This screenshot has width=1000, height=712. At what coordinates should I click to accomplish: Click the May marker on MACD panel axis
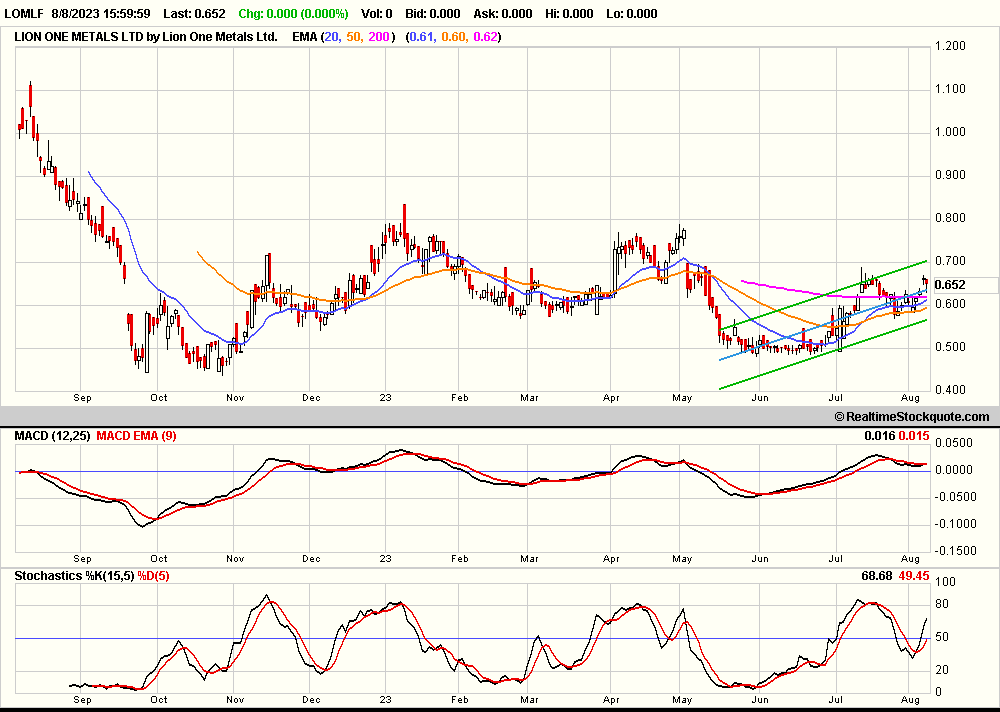point(683,560)
